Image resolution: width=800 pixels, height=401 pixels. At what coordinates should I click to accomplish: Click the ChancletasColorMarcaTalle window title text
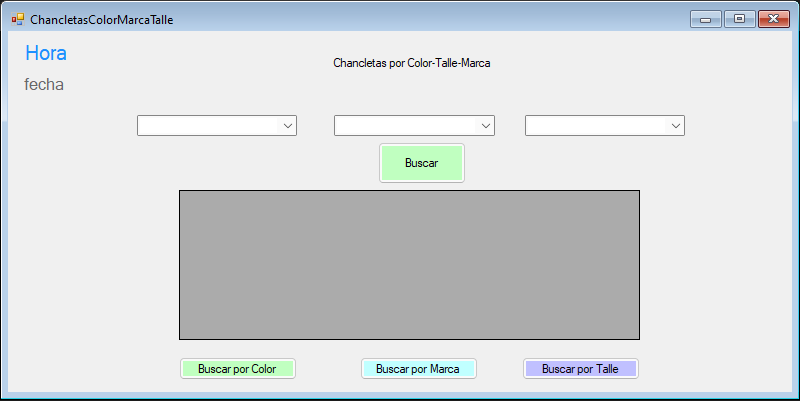[102, 20]
